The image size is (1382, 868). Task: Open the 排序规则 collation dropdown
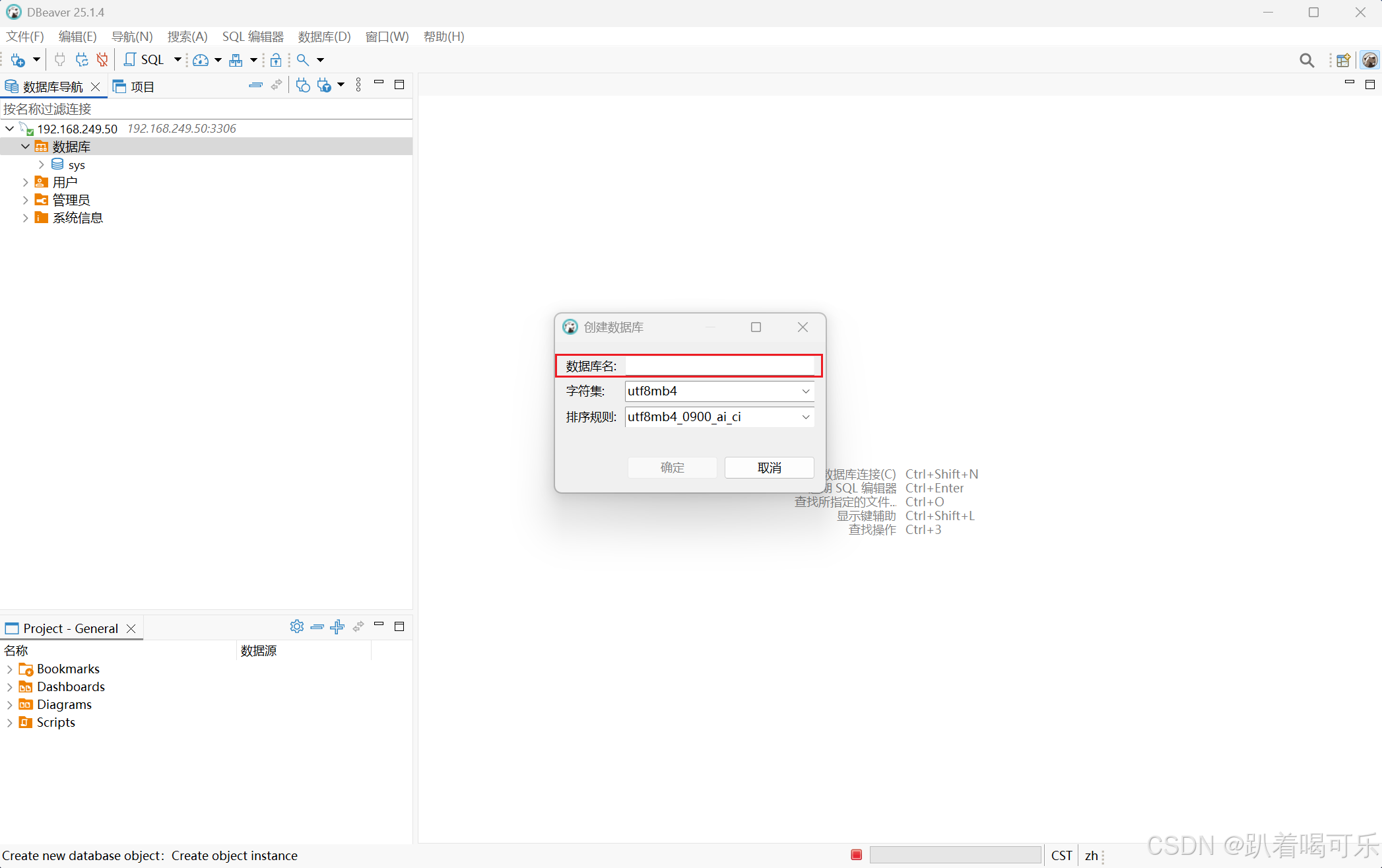point(805,417)
